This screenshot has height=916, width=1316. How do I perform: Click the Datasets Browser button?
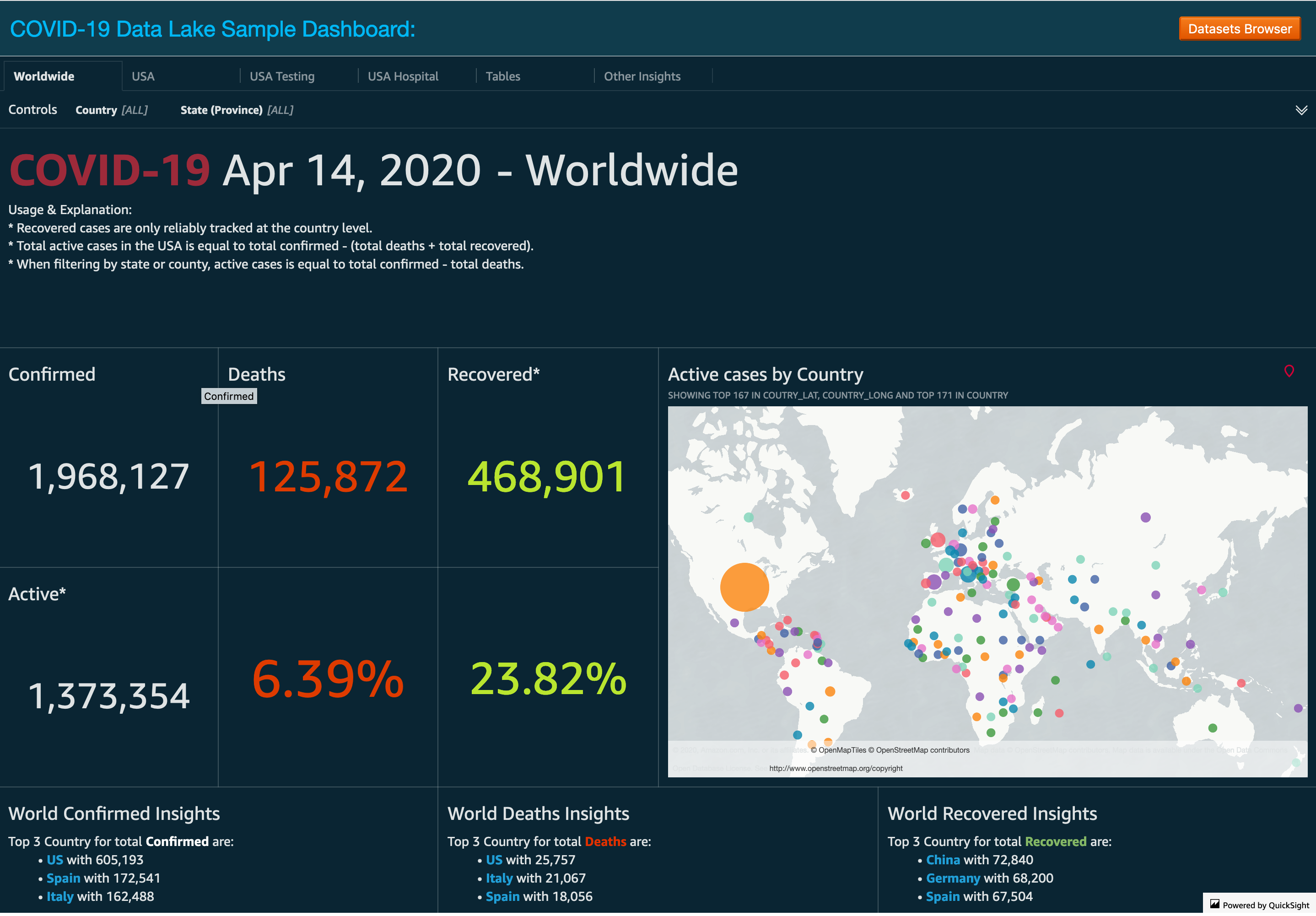pyautogui.click(x=1239, y=29)
